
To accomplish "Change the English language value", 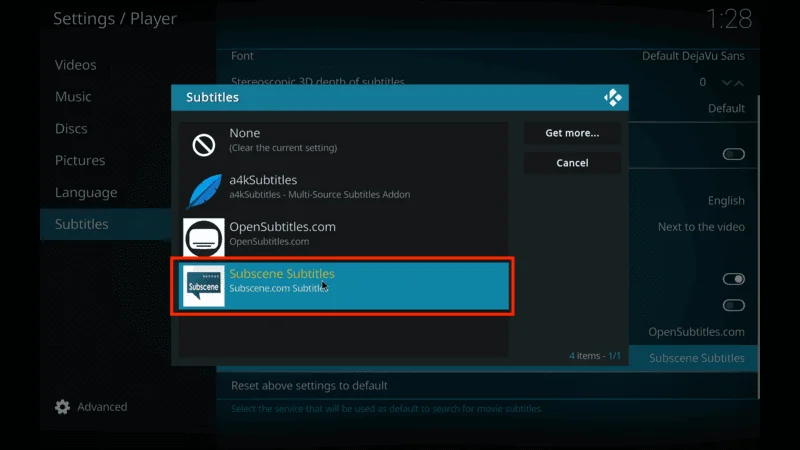I will [x=726, y=201].
